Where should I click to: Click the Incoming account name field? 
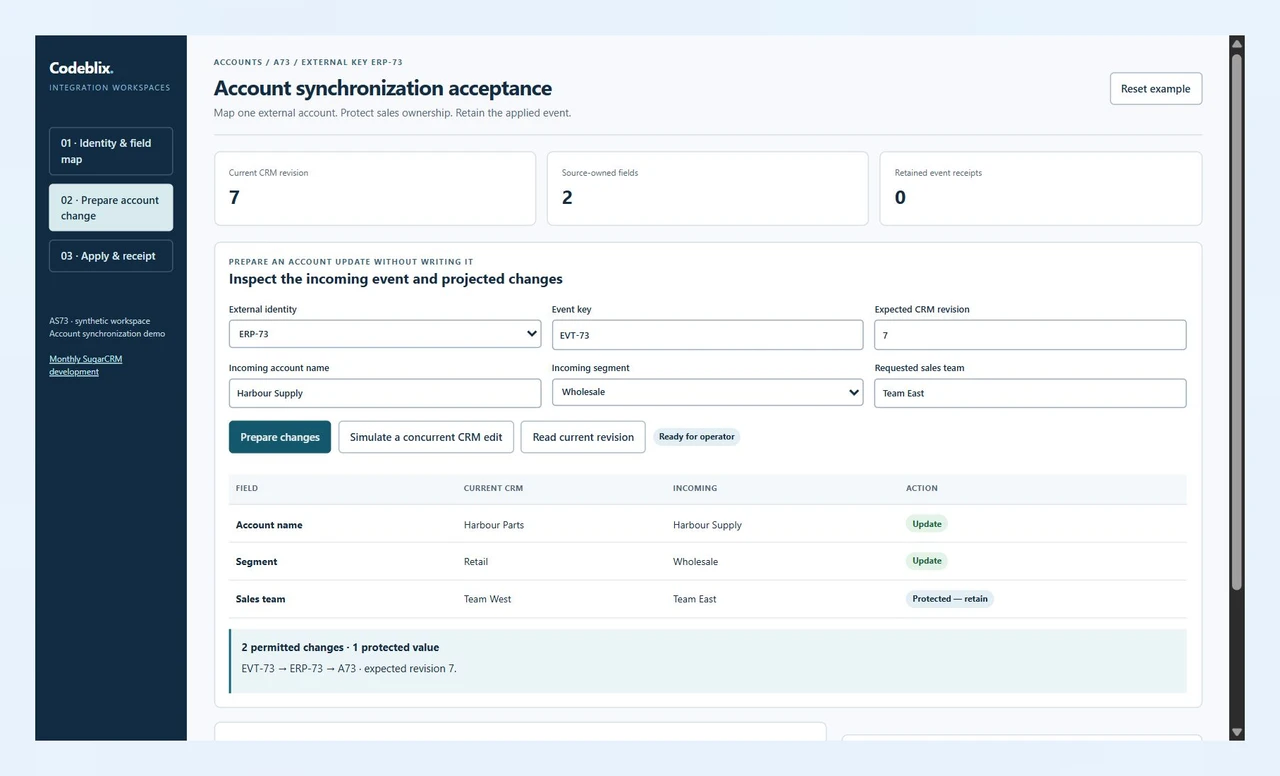[385, 393]
